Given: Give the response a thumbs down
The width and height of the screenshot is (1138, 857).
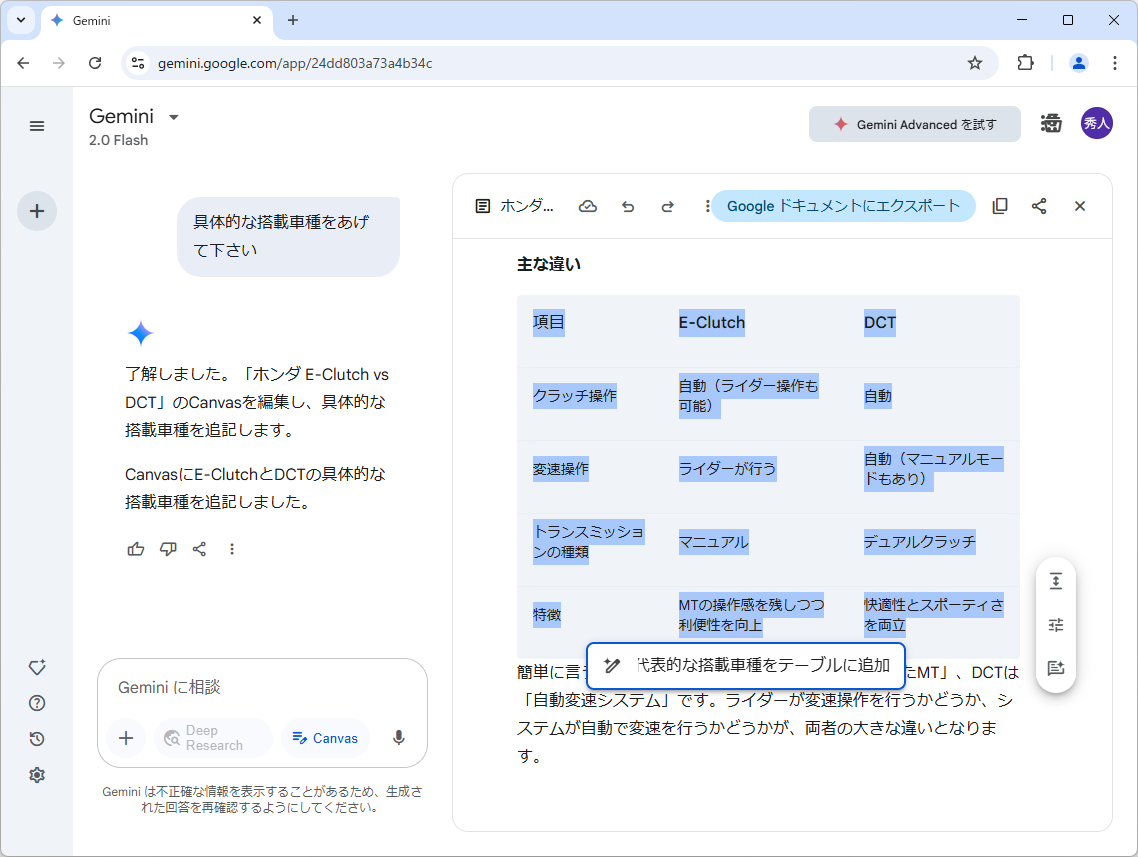Looking at the screenshot, I should (168, 548).
